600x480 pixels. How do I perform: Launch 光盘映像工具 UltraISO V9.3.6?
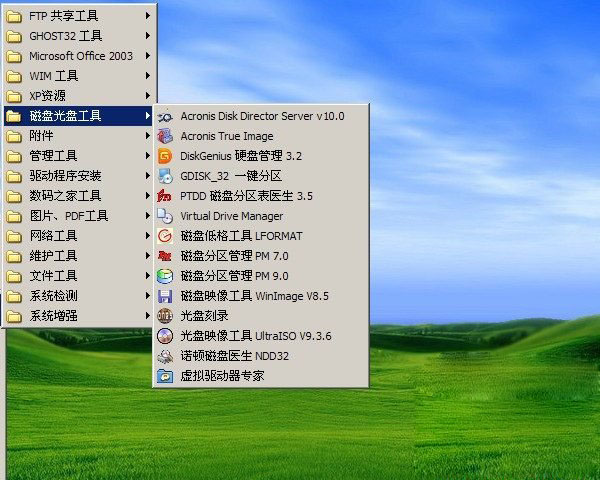[261, 336]
